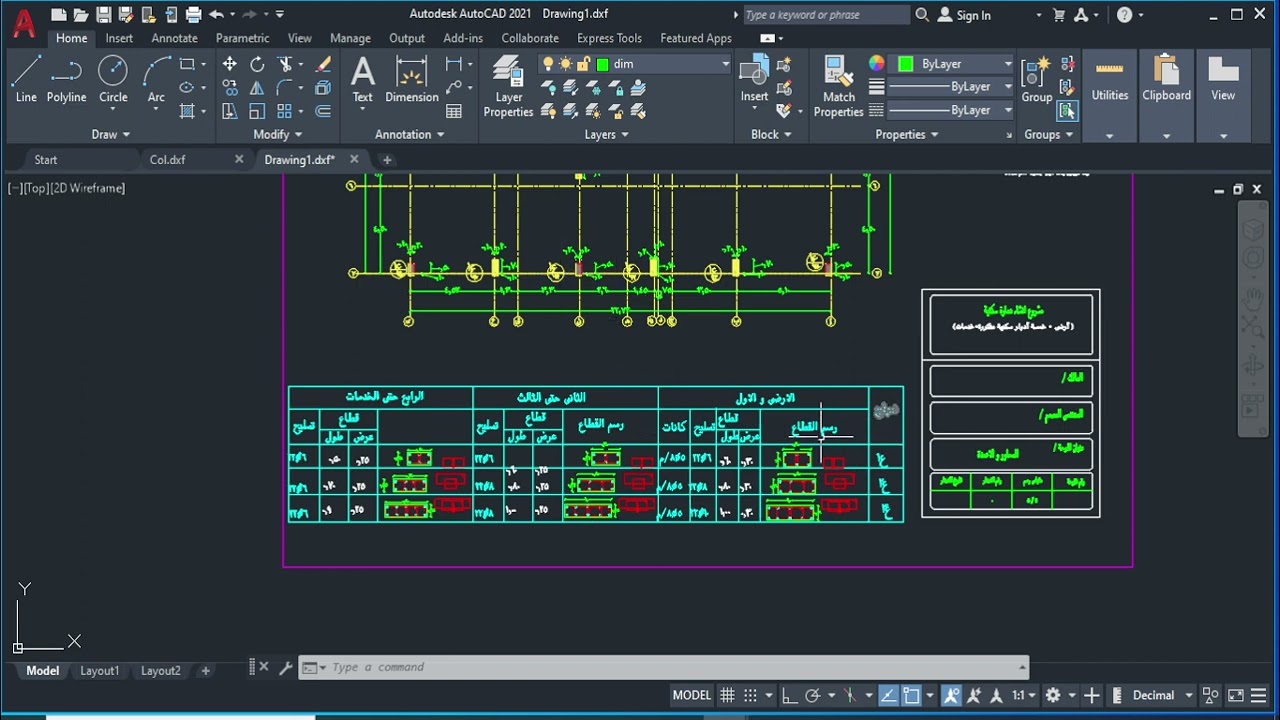Activate the Arc tool
1280x720 pixels.
pos(156,80)
